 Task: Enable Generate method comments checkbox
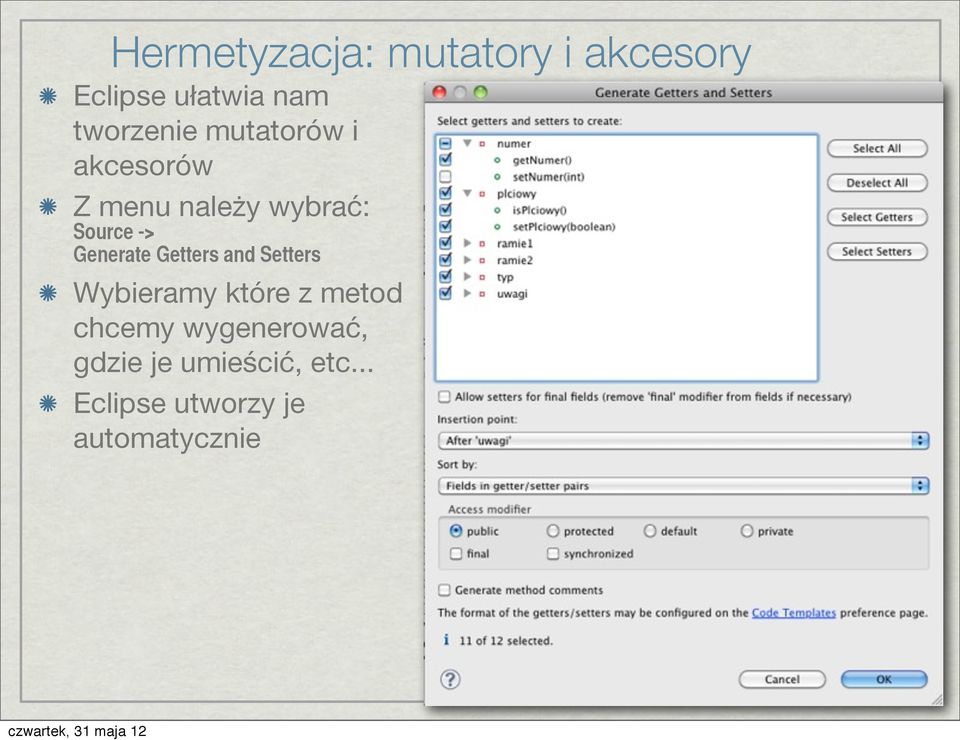click(x=444, y=590)
